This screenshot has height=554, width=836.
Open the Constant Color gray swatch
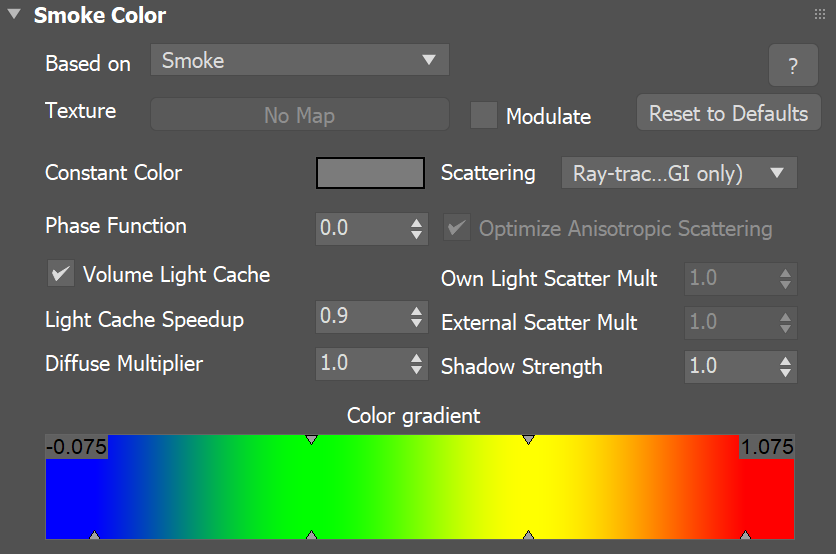[x=371, y=173]
